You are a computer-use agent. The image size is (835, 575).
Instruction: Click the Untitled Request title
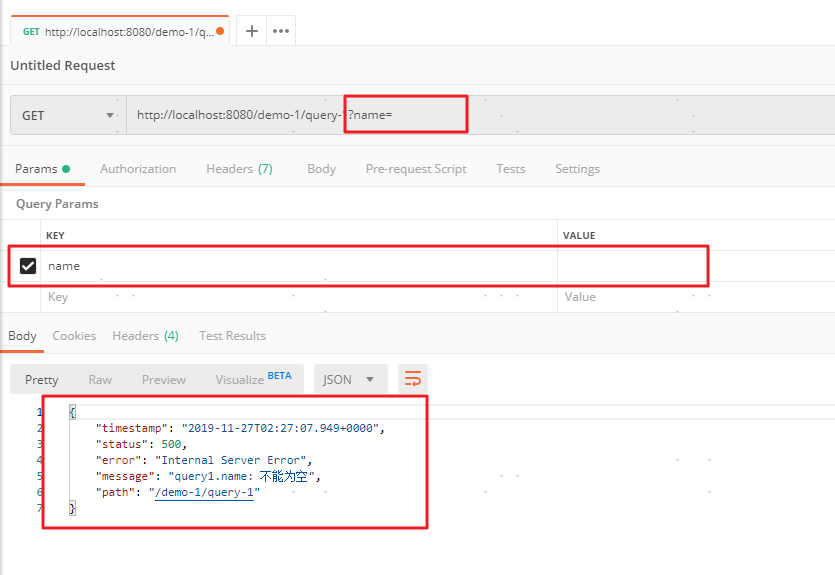[62, 65]
